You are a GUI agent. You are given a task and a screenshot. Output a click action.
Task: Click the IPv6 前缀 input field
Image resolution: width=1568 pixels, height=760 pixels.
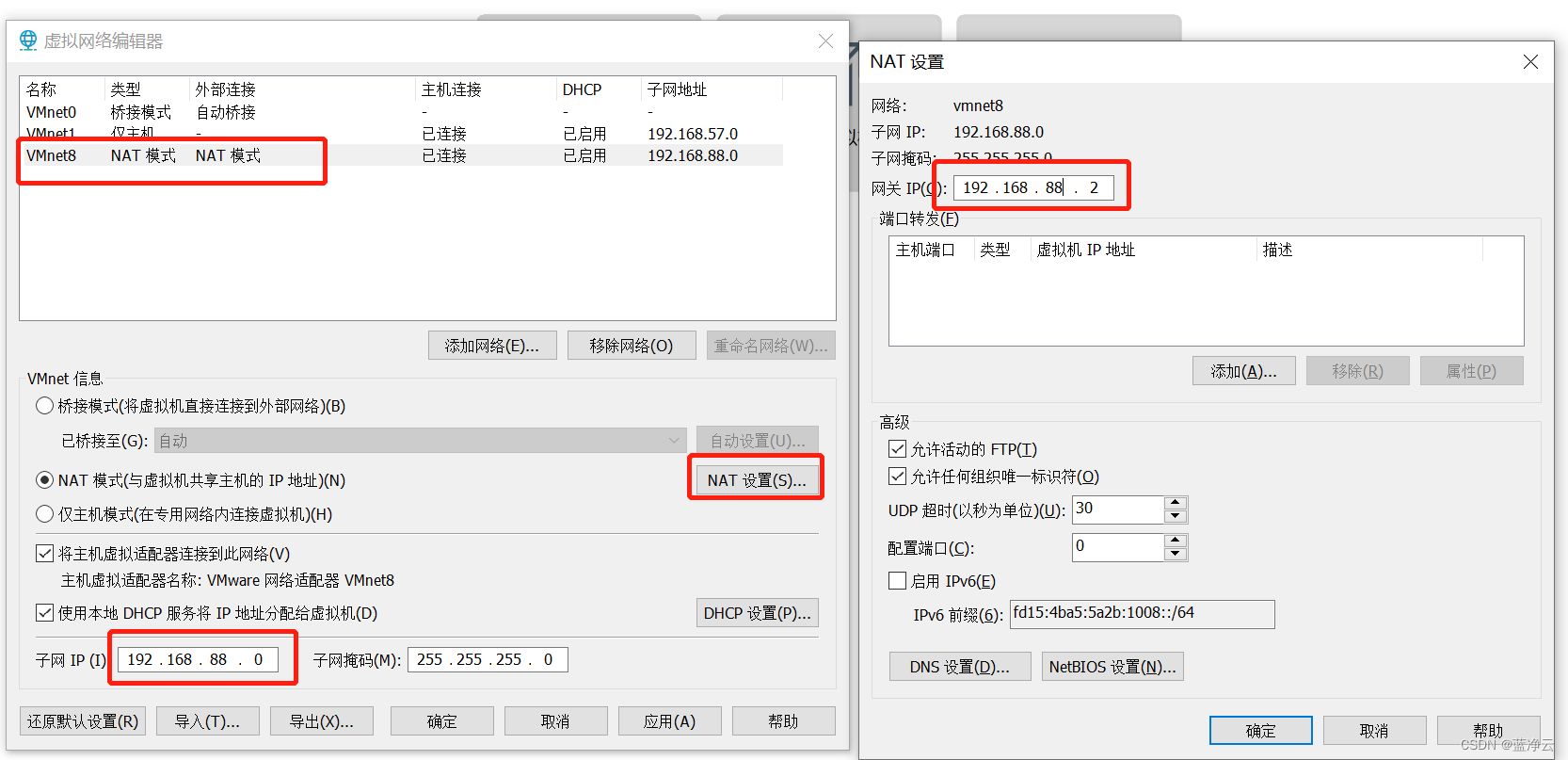click(1143, 614)
